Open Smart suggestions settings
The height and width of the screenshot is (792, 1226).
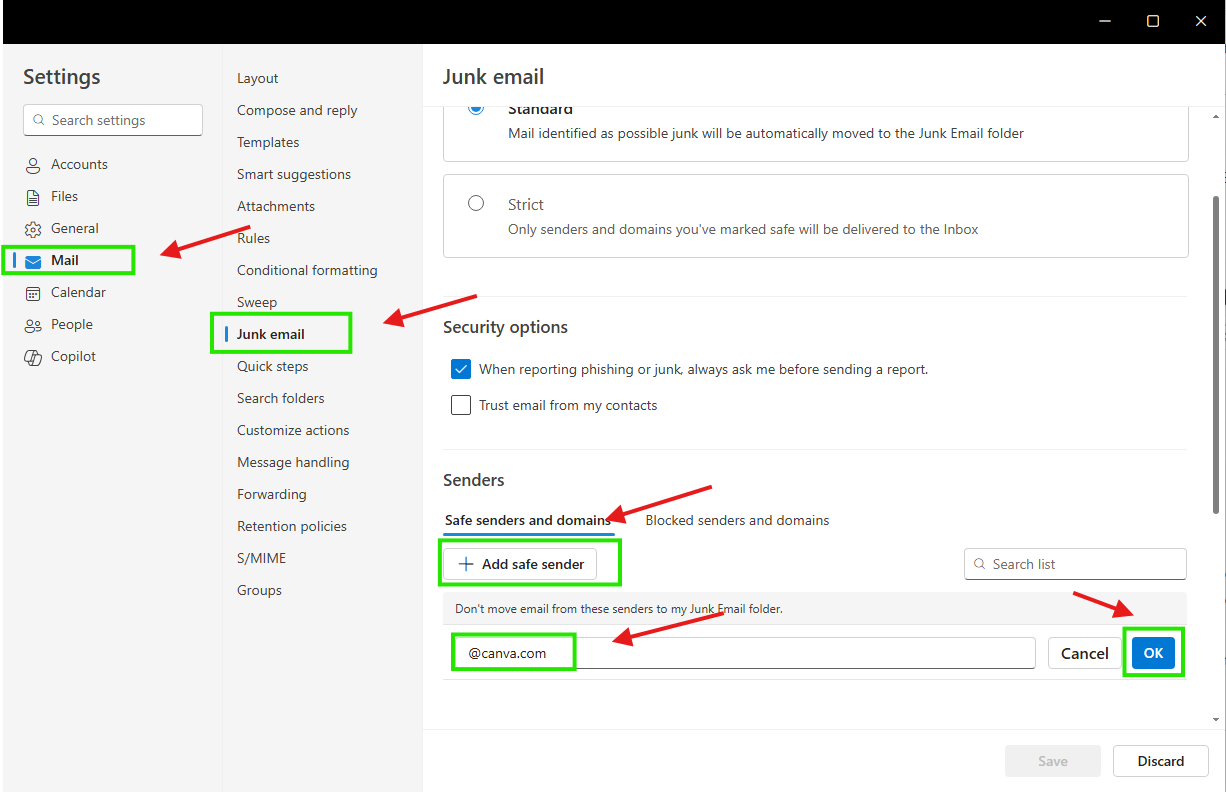pyautogui.click(x=294, y=174)
